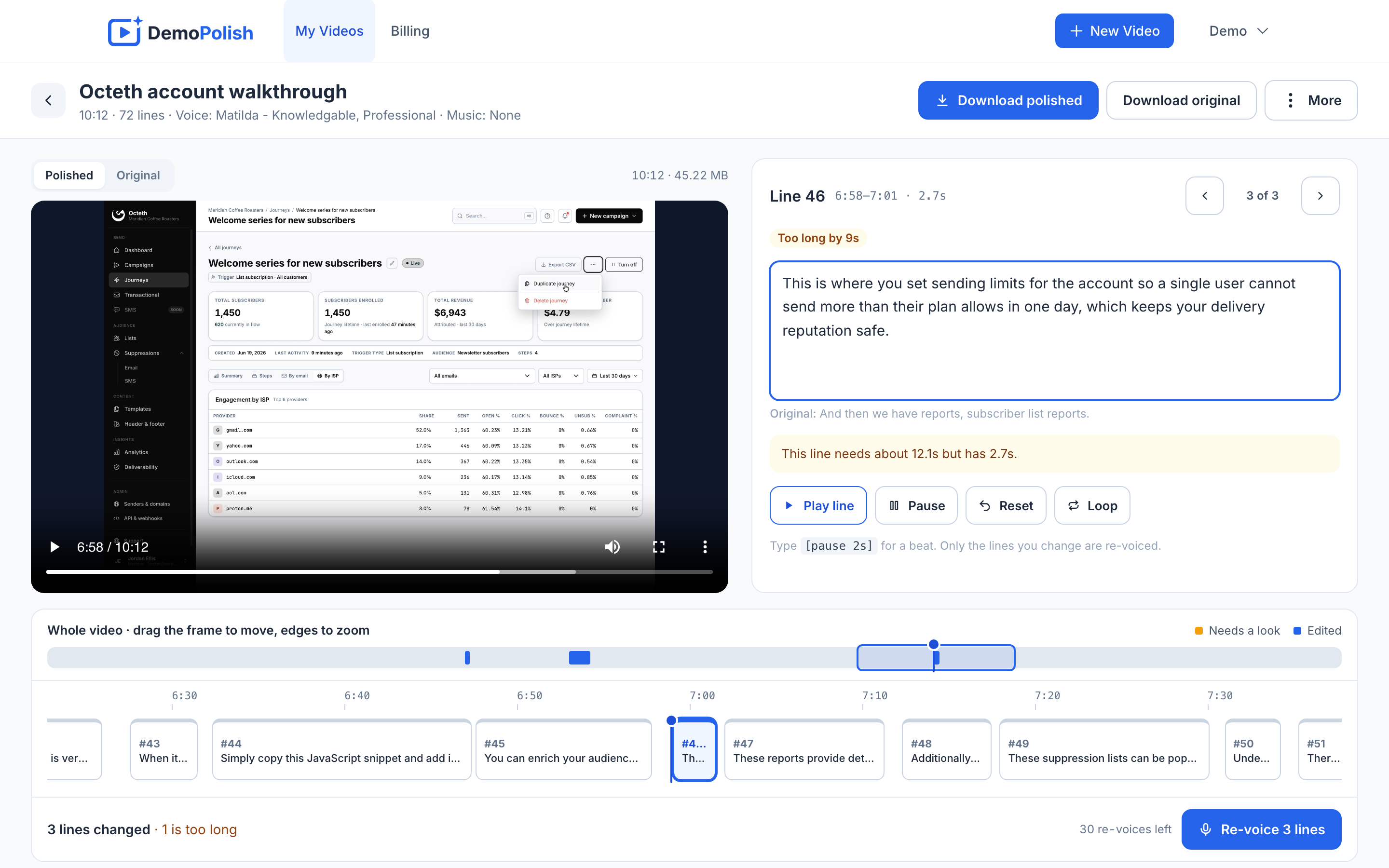Enter fullscreen on the video player
This screenshot has width=1389, height=868.
coord(658,547)
